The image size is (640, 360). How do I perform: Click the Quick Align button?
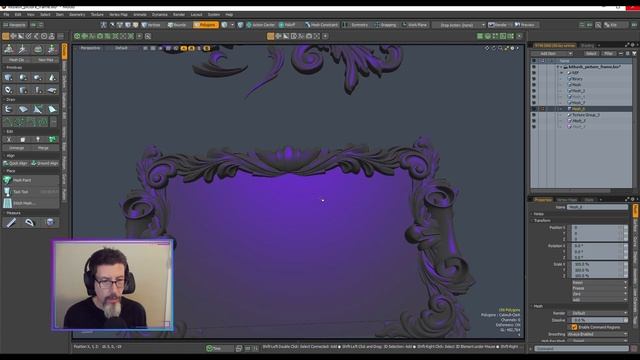[x=16, y=163]
